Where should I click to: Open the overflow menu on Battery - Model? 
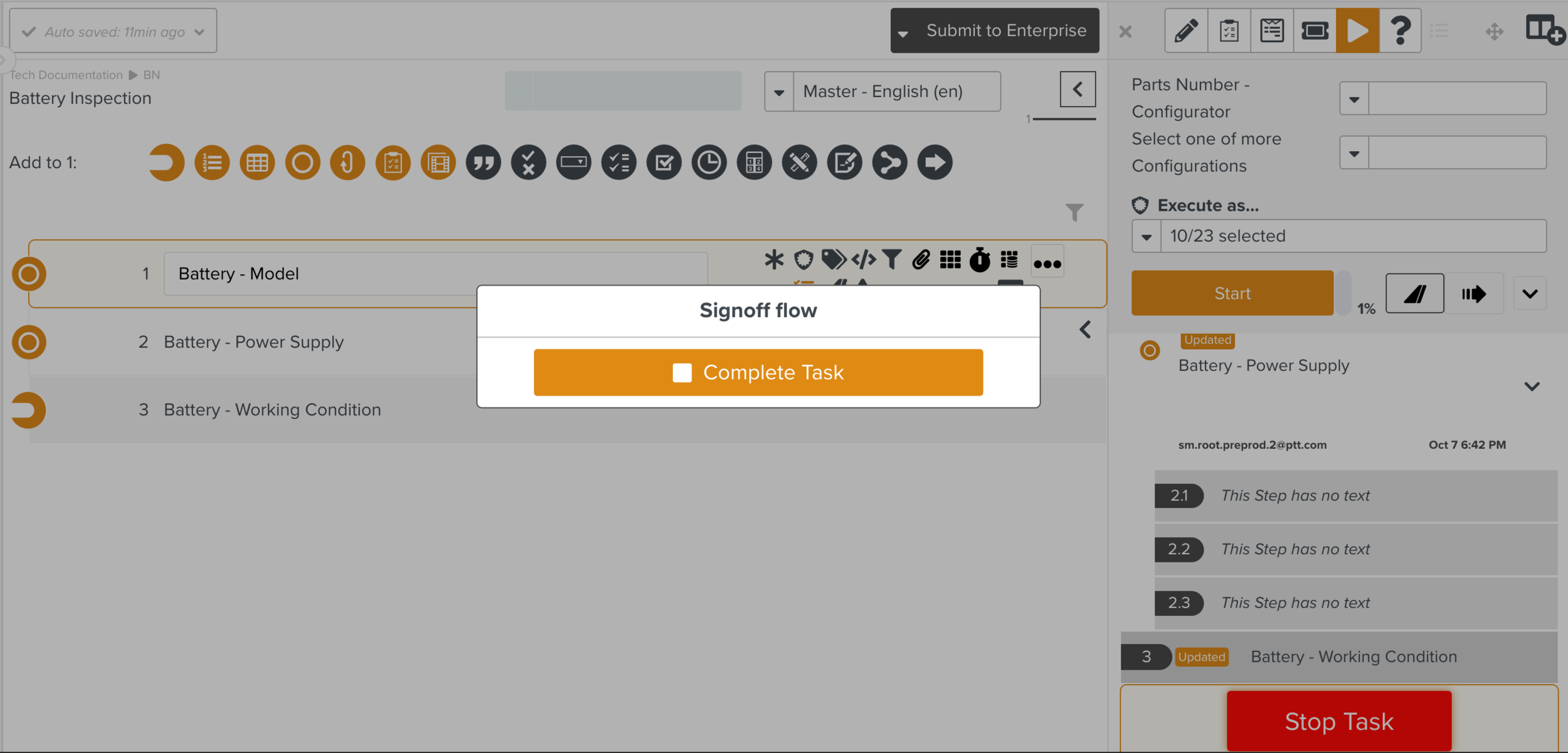coord(1047,261)
